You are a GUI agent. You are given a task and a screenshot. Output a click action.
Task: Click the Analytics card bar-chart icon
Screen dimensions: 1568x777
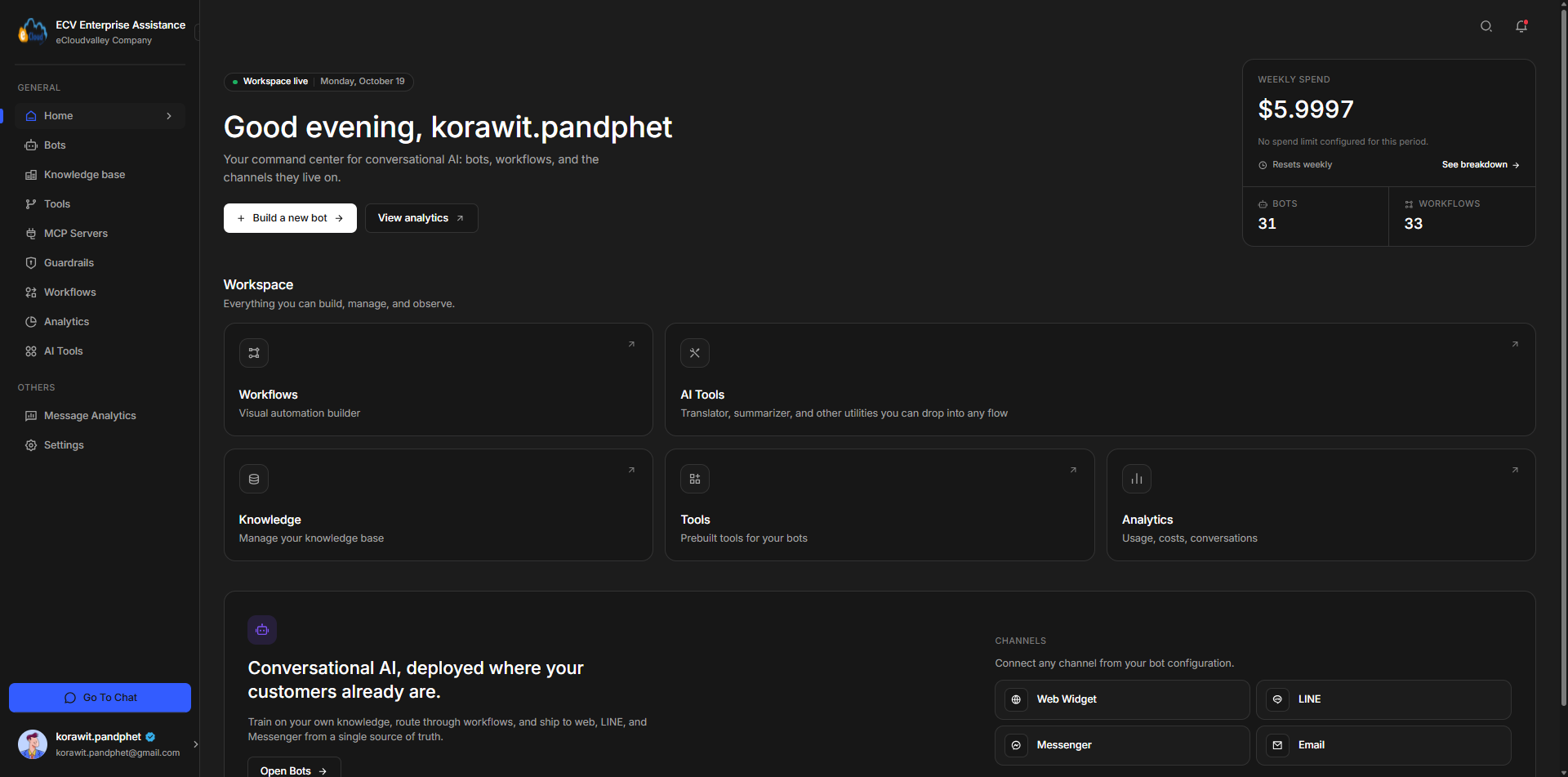tap(1137, 479)
